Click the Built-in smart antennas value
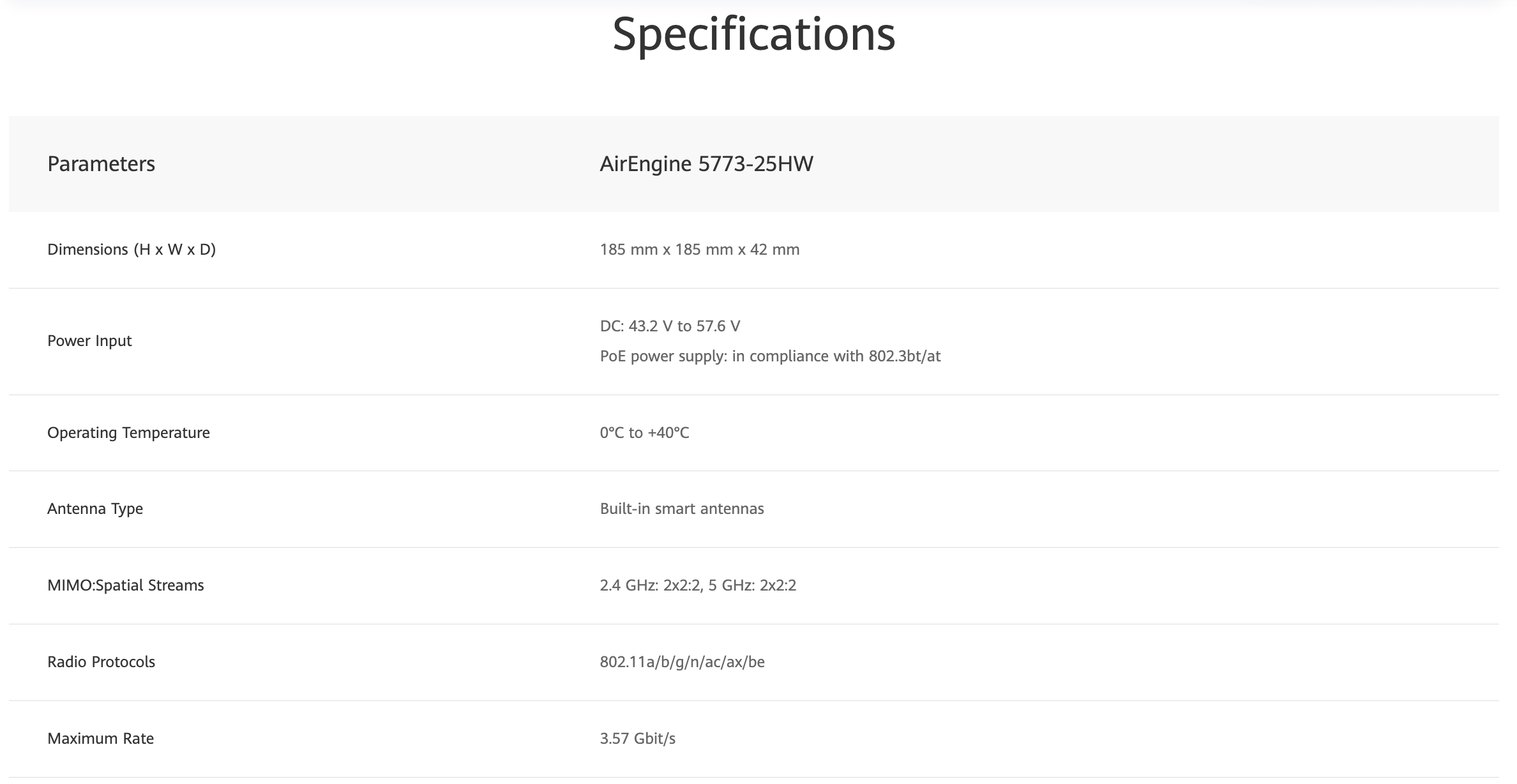This screenshot has height=784, width=1517. (681, 509)
